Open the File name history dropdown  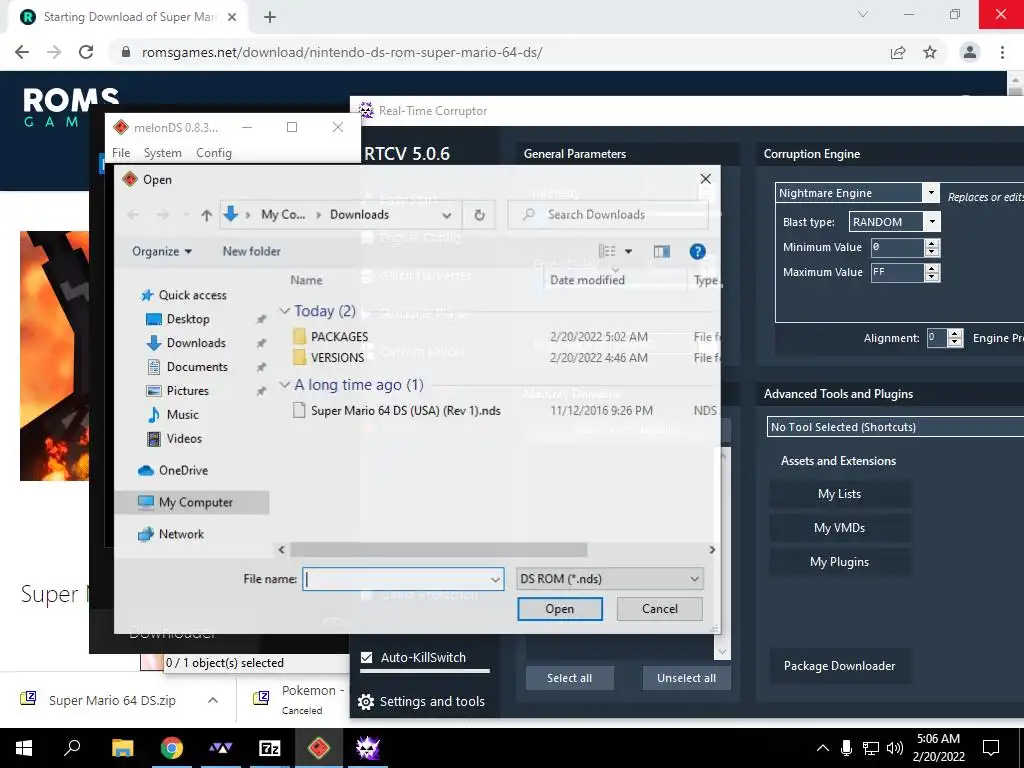(x=494, y=579)
